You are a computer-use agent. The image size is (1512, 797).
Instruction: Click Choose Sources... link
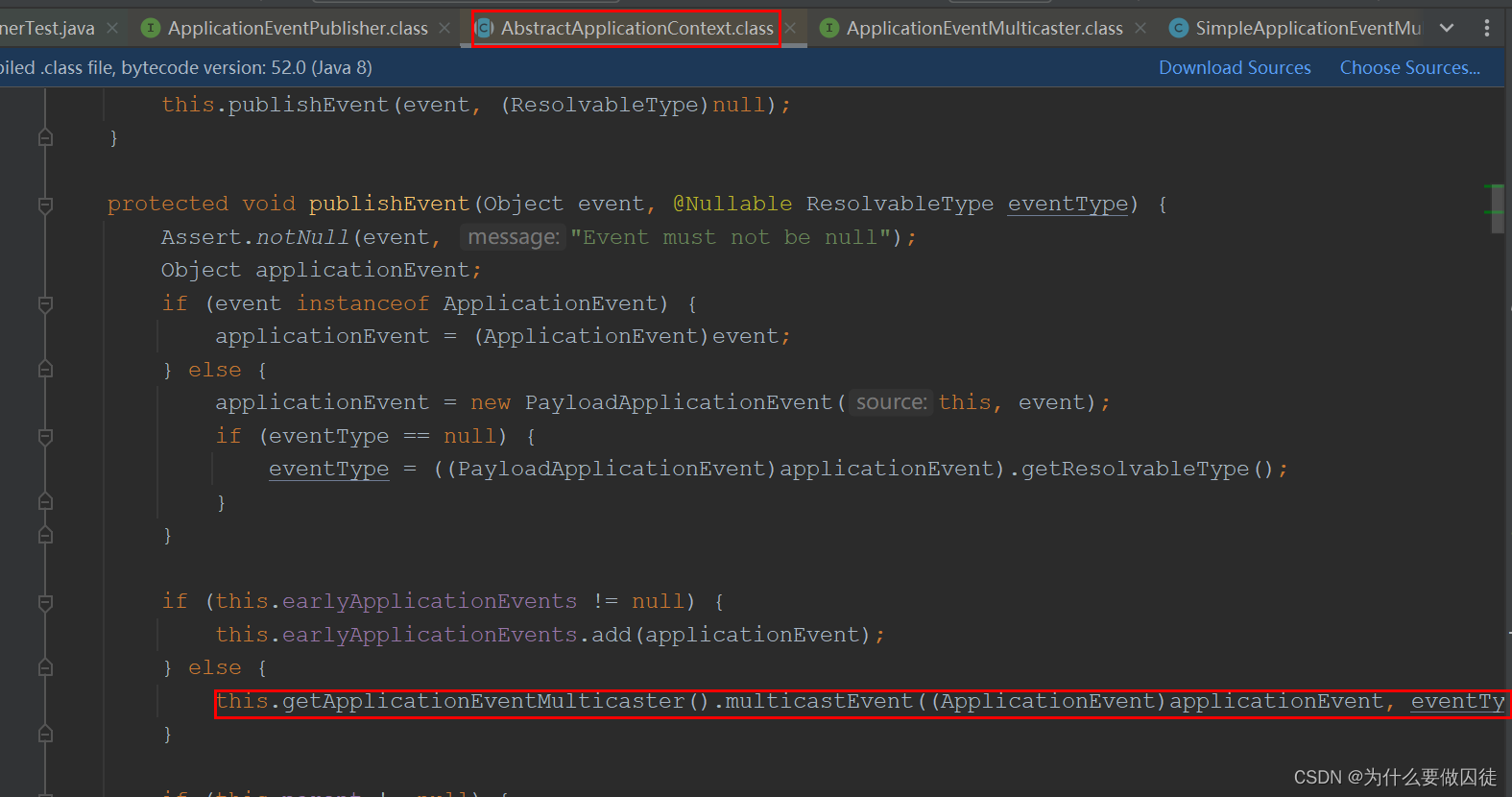pyautogui.click(x=1409, y=67)
